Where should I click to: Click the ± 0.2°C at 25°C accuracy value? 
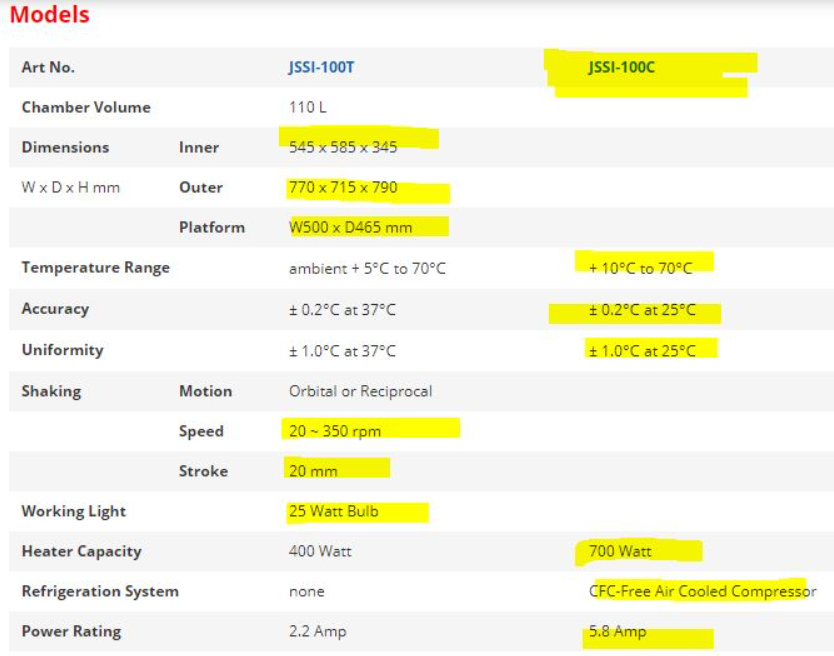641,310
